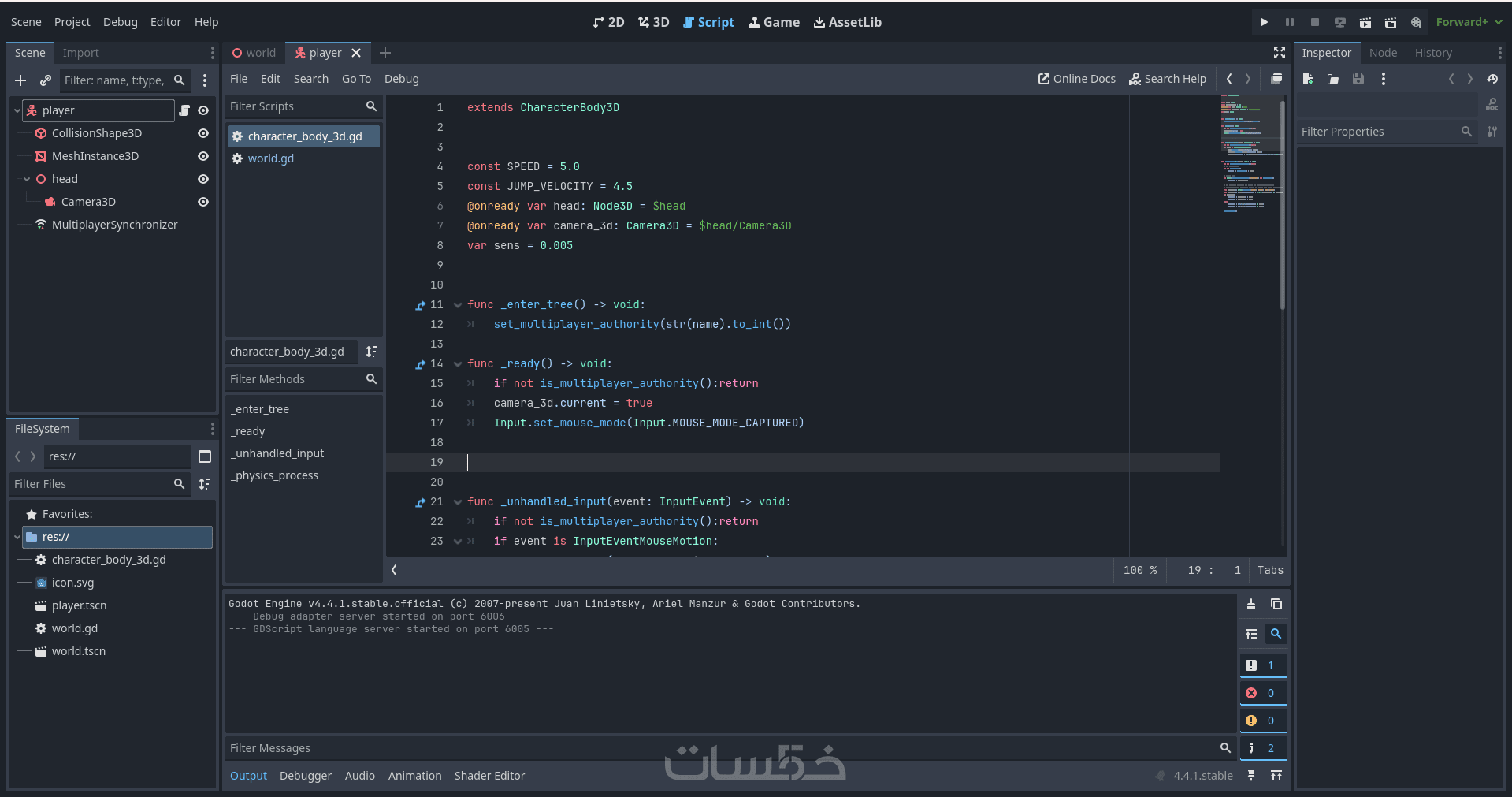
Task: Run the current scene clapper icon
Action: [x=1365, y=22]
